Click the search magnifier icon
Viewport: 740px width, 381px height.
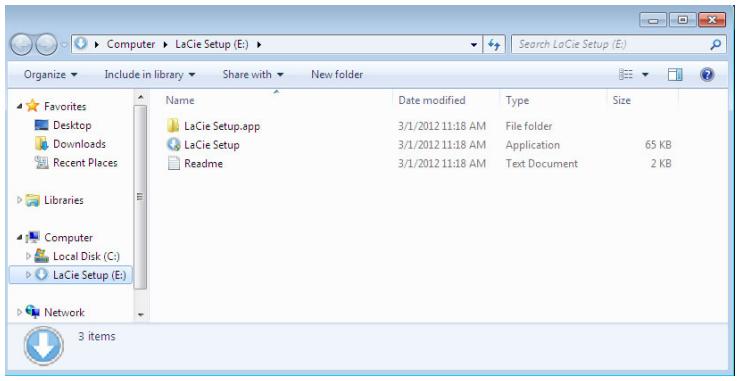pyautogui.click(x=715, y=44)
